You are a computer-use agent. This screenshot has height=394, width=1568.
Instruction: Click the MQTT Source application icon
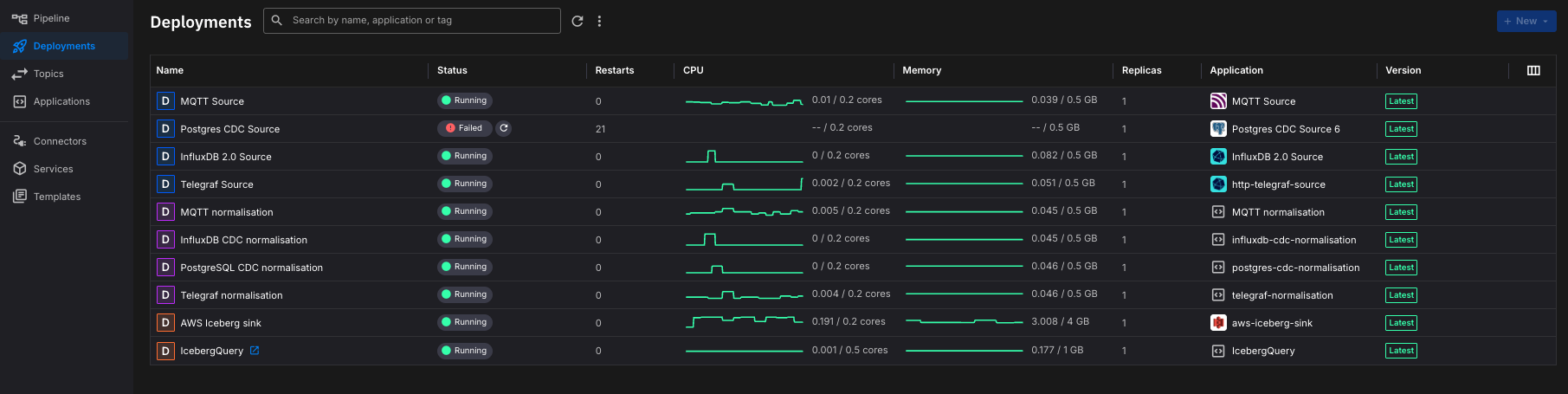[x=1218, y=101]
